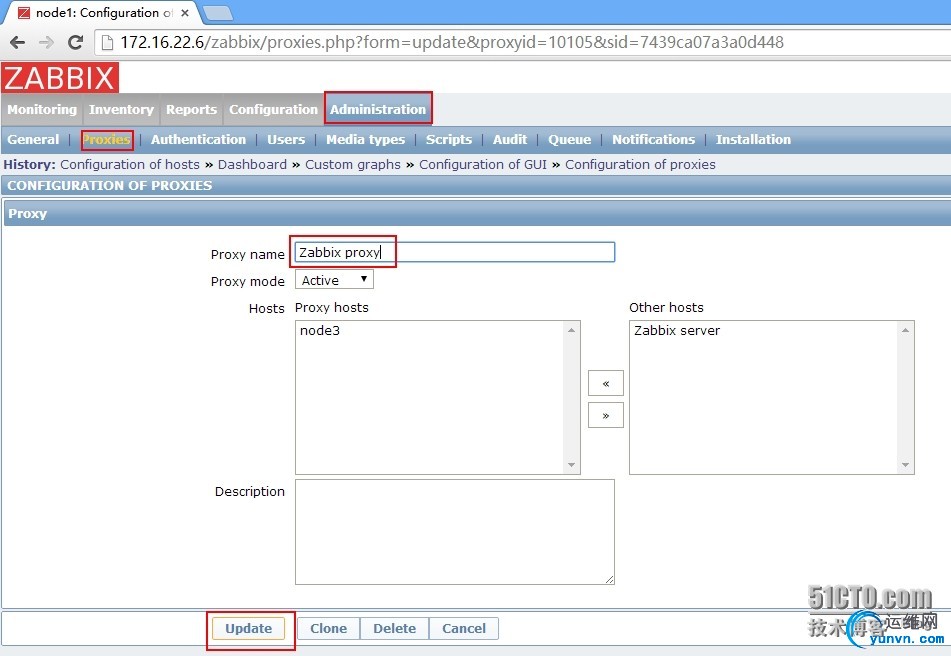The height and width of the screenshot is (656, 951).
Task: Click the Zabbix logo
Action: [x=59, y=78]
